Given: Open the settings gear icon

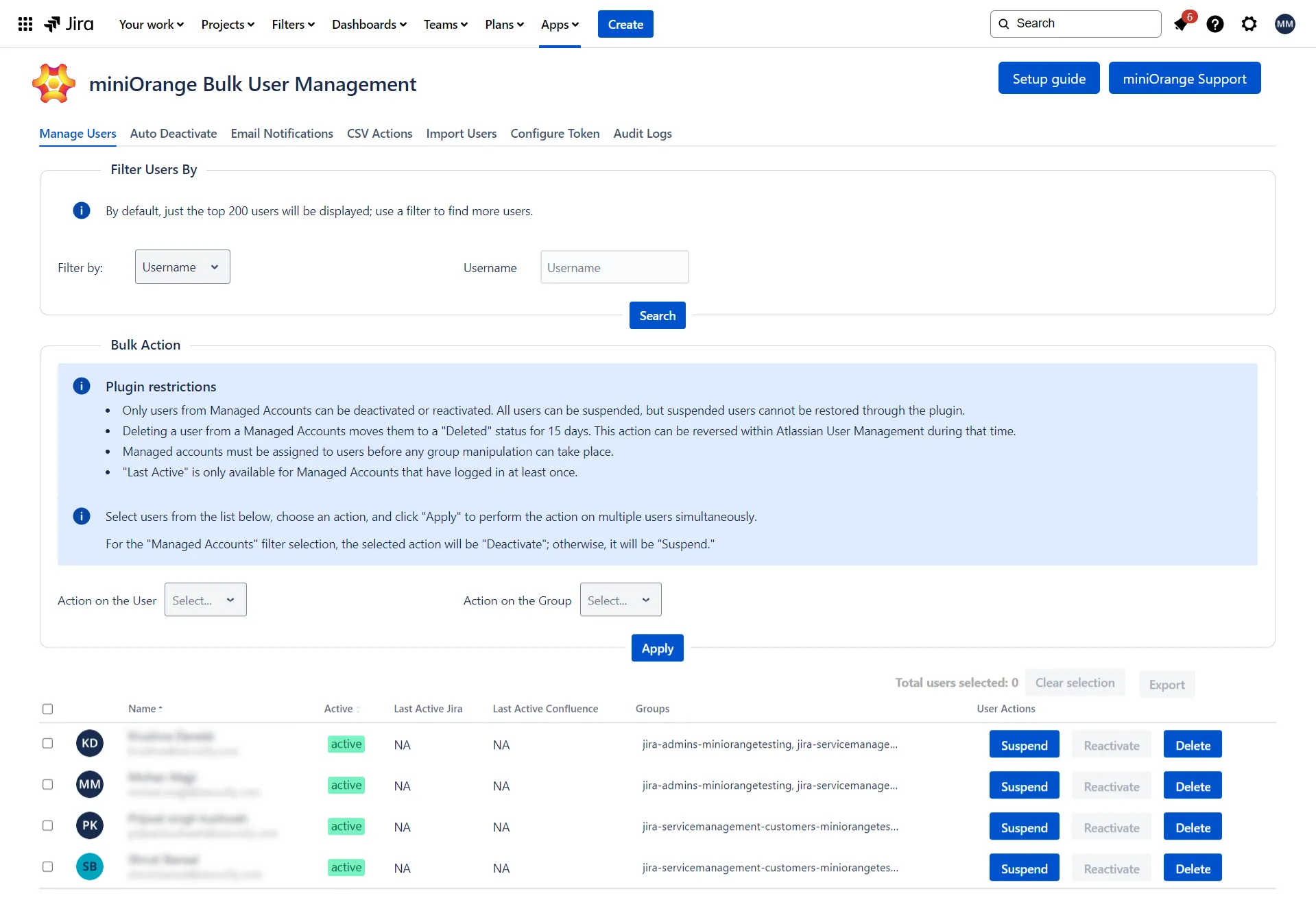Looking at the screenshot, I should (1249, 24).
